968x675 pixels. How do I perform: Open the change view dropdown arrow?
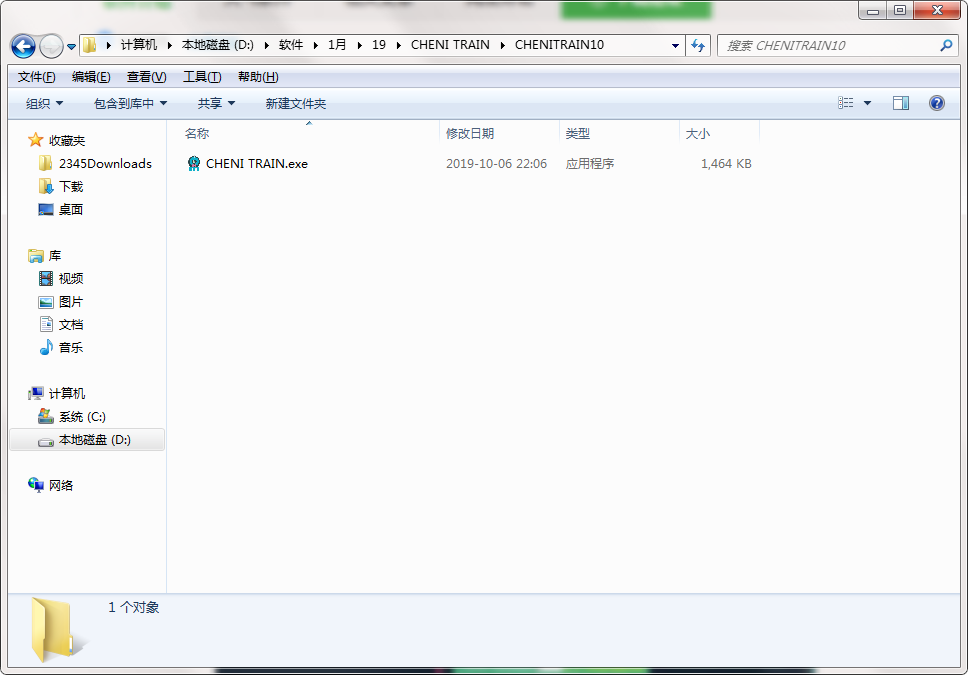coord(867,103)
